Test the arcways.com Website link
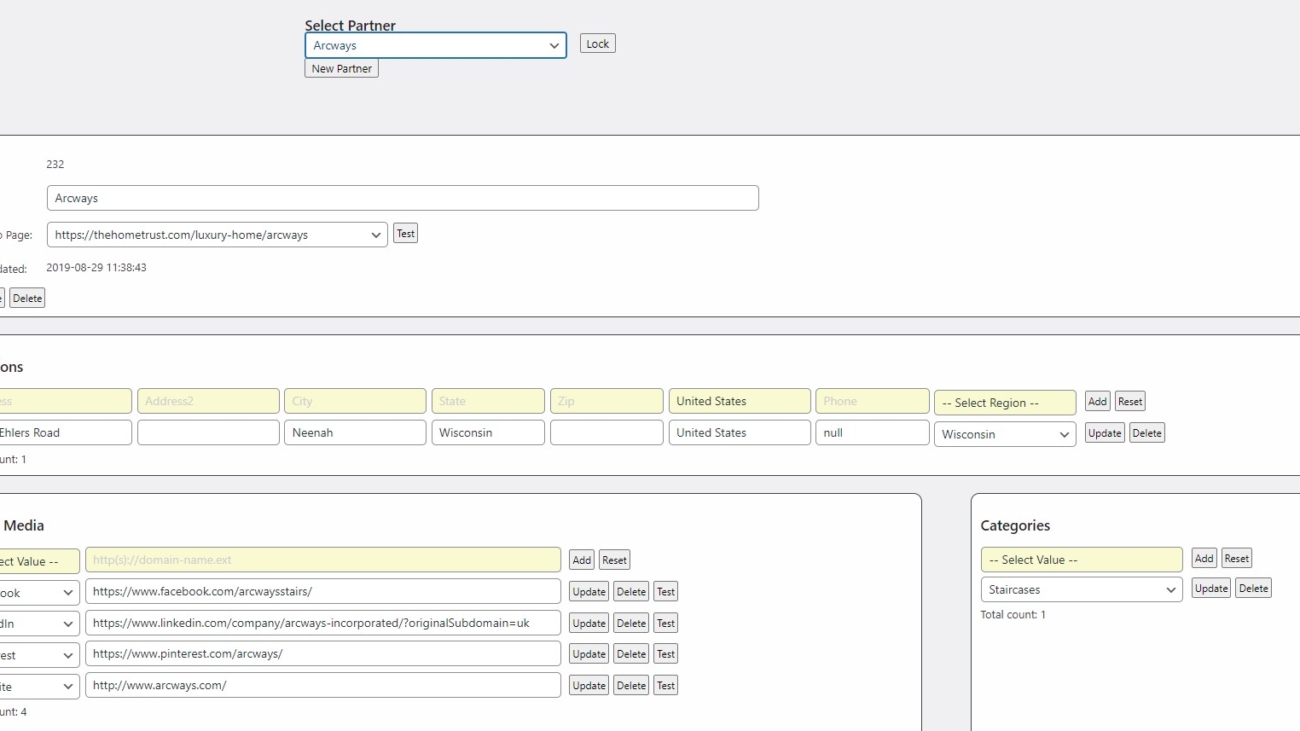The width and height of the screenshot is (1300, 731). (x=666, y=685)
